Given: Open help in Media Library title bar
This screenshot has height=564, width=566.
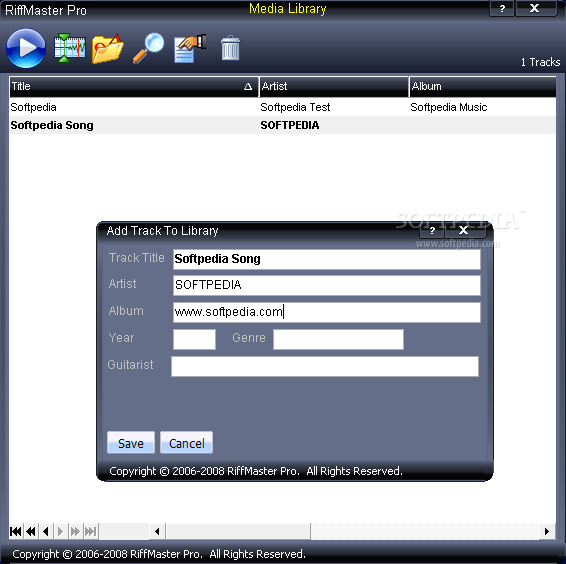Looking at the screenshot, I should coord(502,8).
